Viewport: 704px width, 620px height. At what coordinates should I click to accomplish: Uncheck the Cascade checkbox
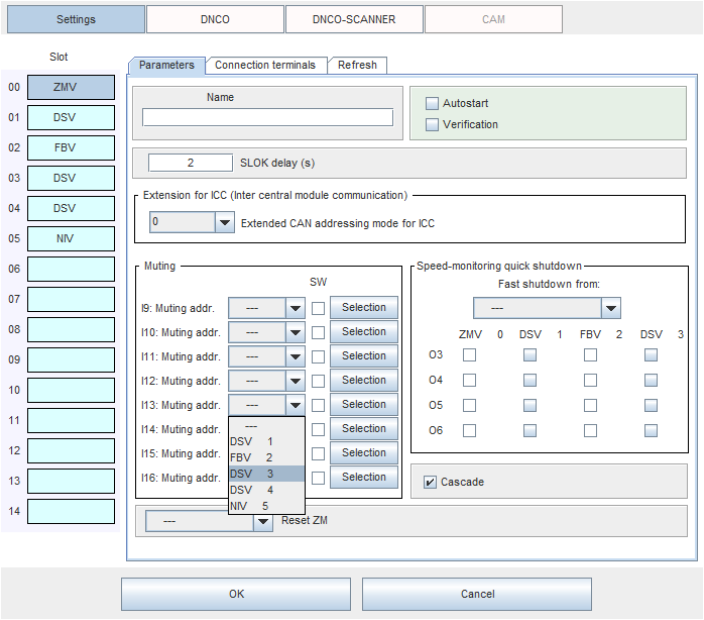[x=430, y=482]
